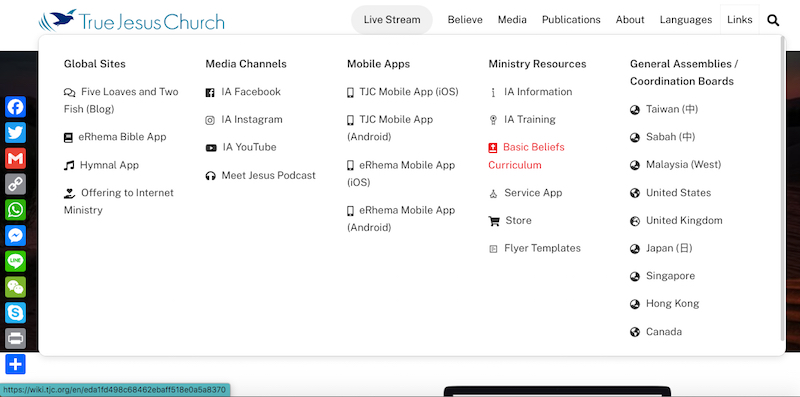Image resolution: width=800 pixels, height=397 pixels.
Task: Print page using sidebar printer icon
Action: [15, 339]
